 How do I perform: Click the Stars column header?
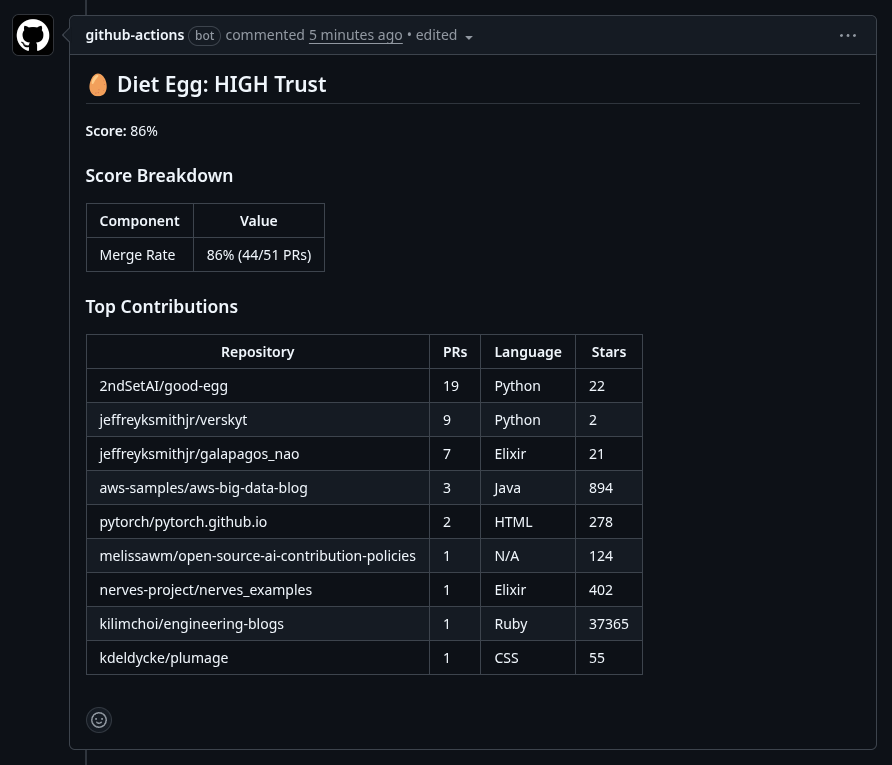tap(608, 352)
